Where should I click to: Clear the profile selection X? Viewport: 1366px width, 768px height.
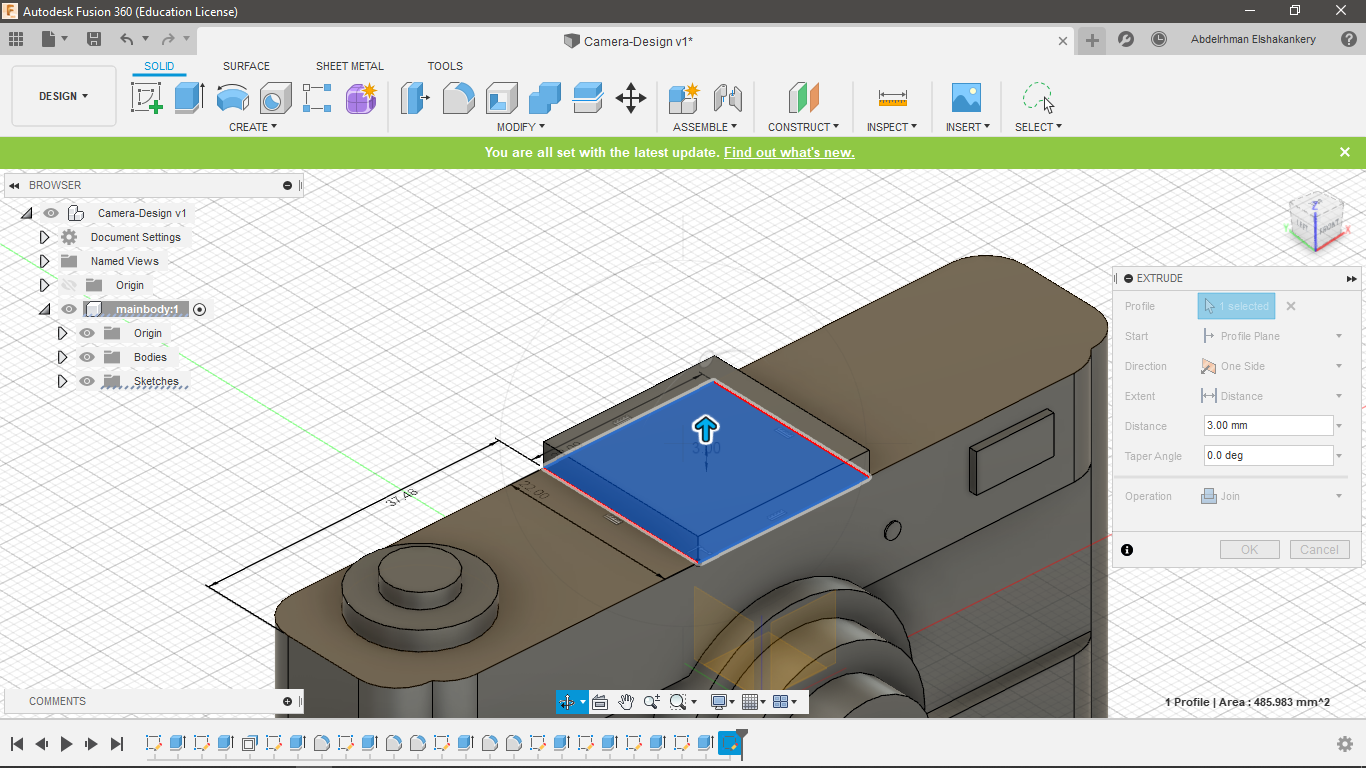1291,306
